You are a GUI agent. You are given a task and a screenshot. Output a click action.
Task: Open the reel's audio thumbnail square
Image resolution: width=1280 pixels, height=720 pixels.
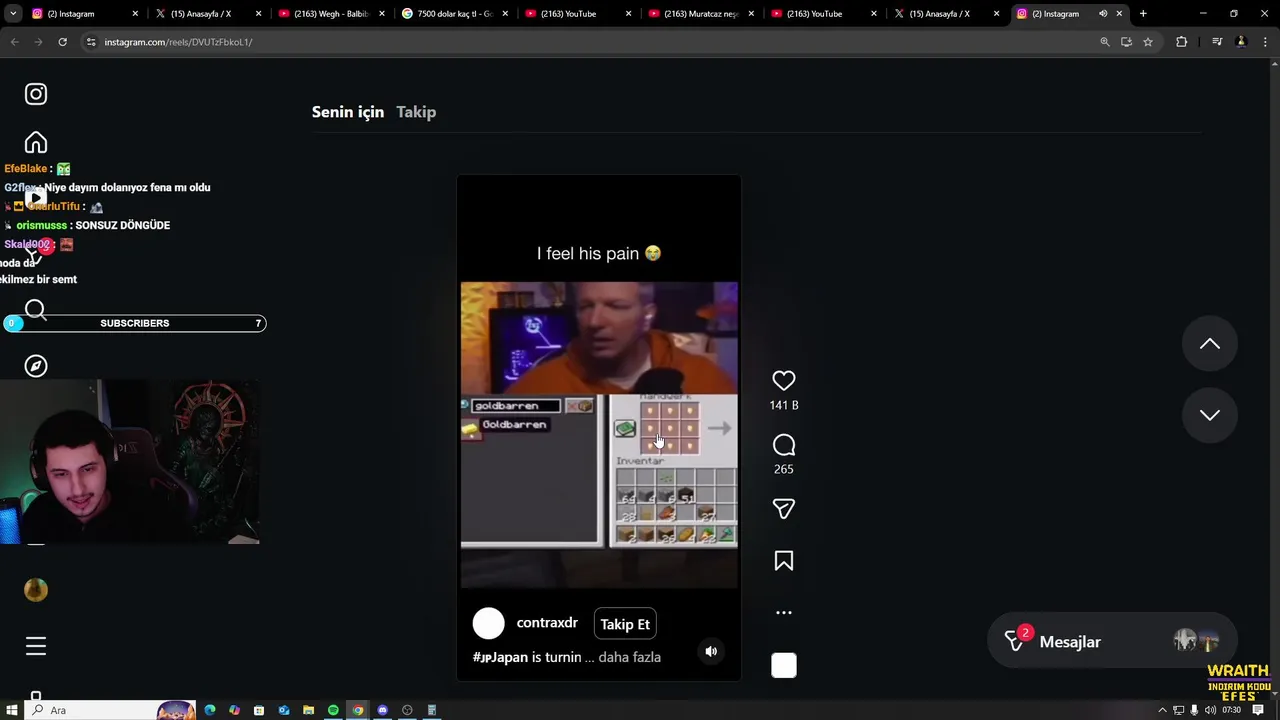coord(784,666)
